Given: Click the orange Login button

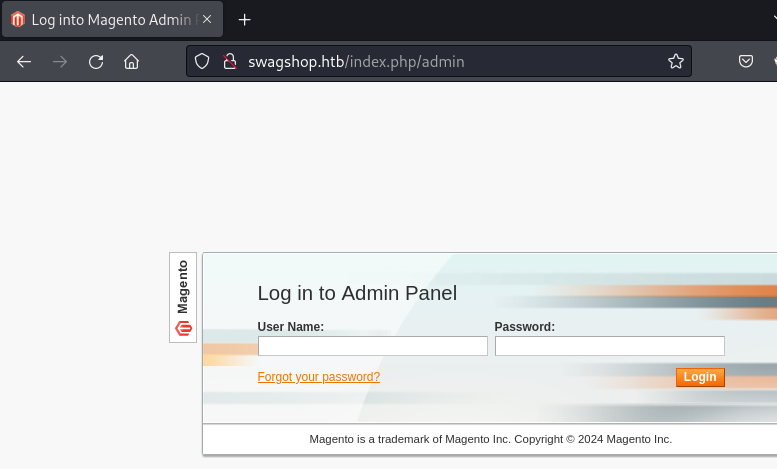Looking at the screenshot, I should [700, 377].
